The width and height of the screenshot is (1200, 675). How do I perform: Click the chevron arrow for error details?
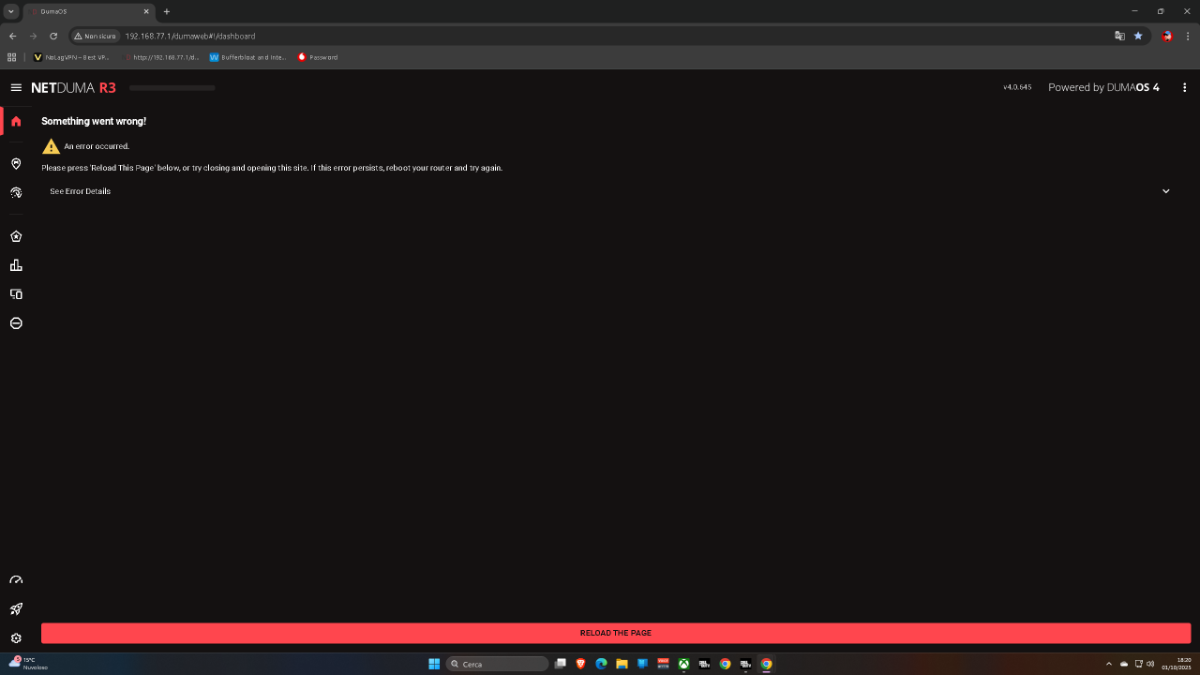tap(1165, 191)
